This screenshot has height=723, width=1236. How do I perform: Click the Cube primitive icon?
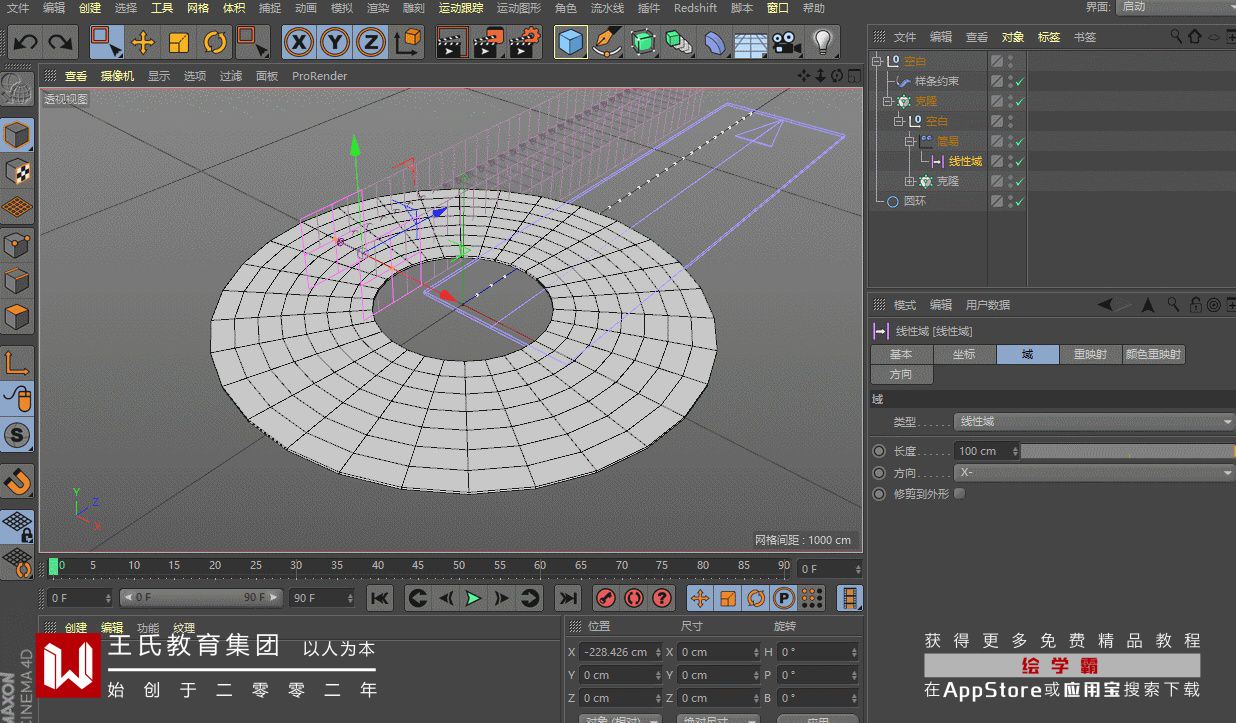point(570,42)
